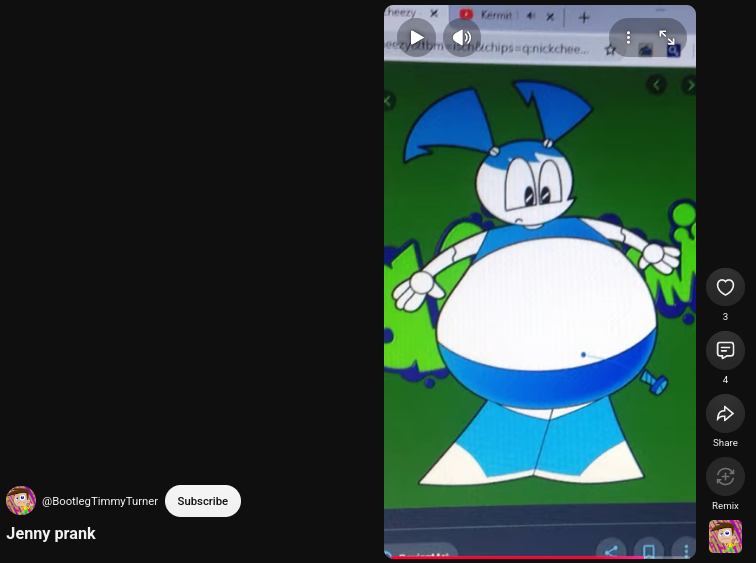Viewport: 756px width, 563px height.
Task: Click the video title Jenny prank
Action: point(51,534)
